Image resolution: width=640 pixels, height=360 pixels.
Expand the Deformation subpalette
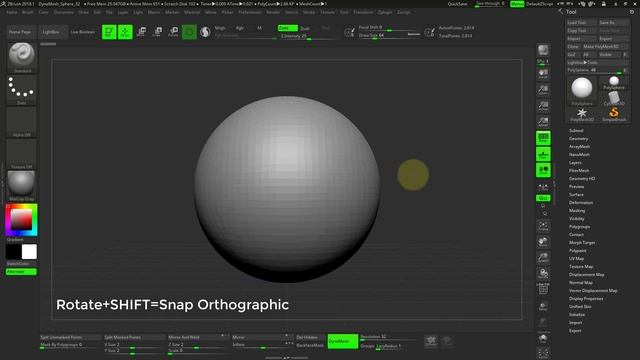[581, 203]
